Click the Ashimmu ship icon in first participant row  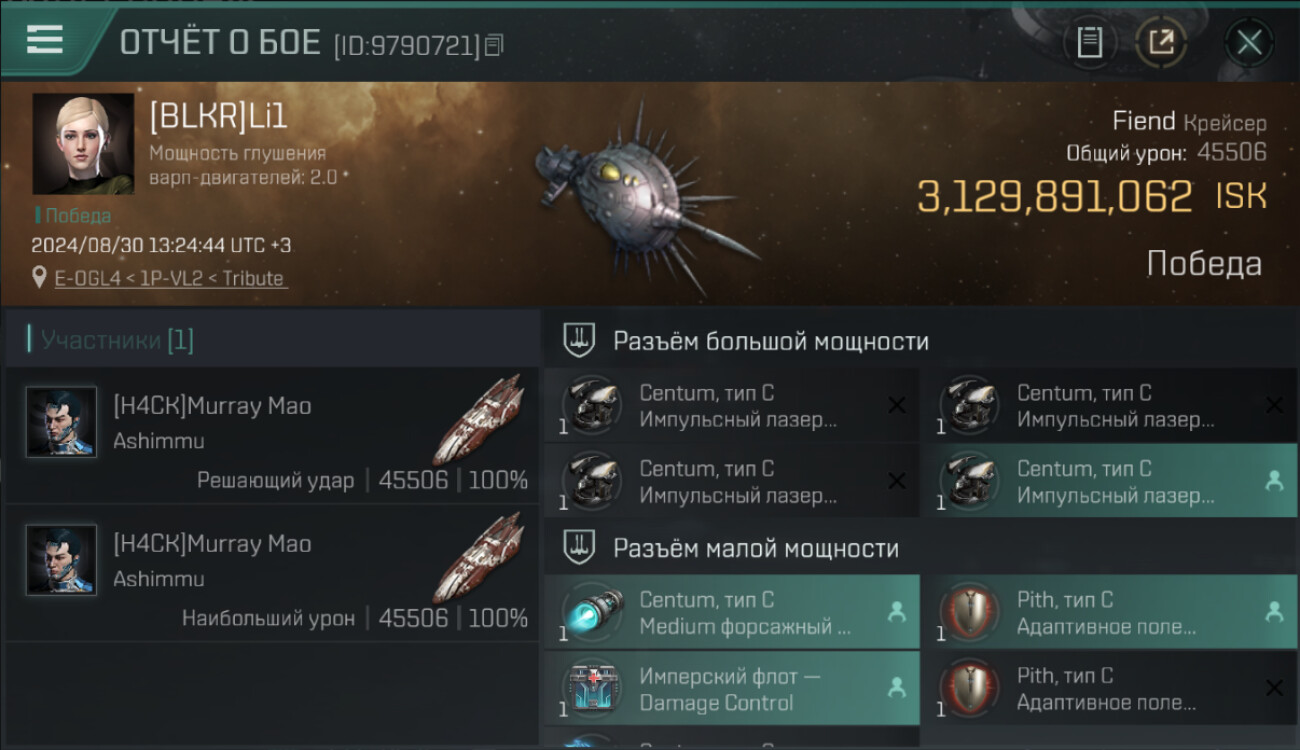pos(478,419)
